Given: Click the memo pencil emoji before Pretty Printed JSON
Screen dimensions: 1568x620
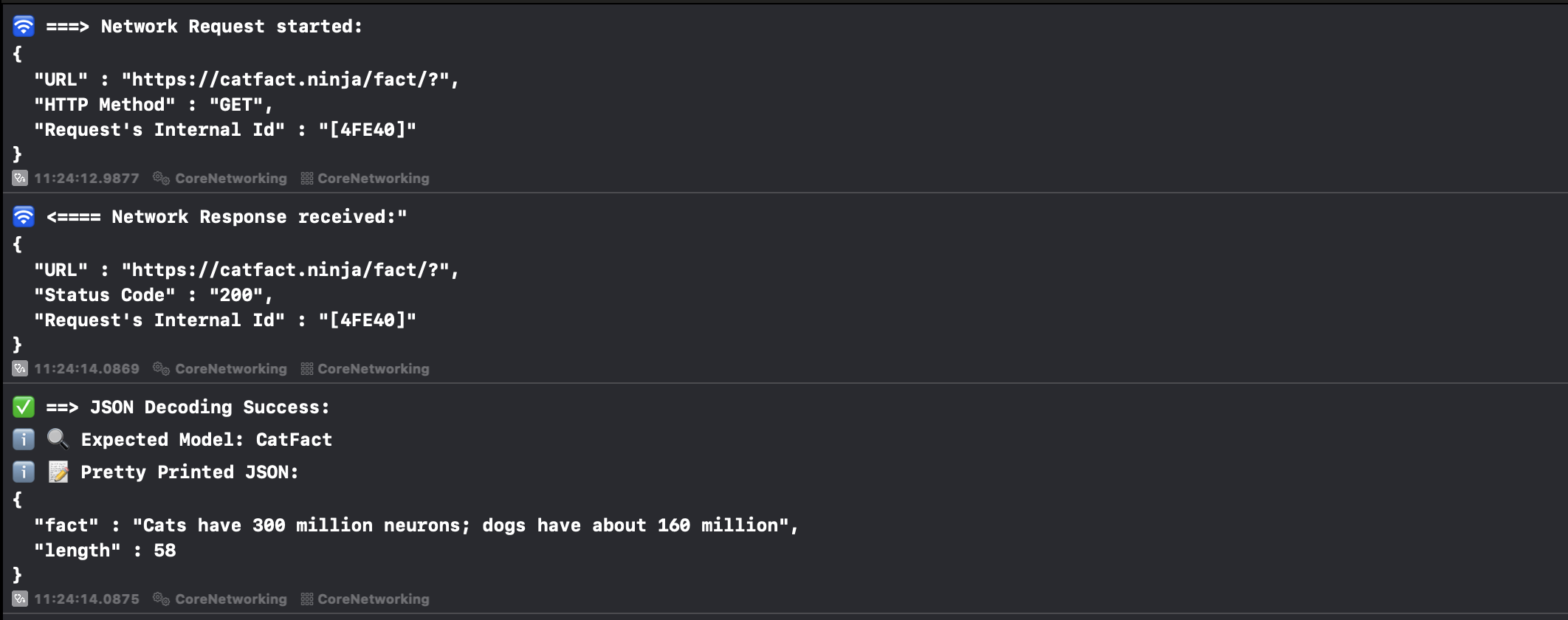Looking at the screenshot, I should tap(58, 472).
